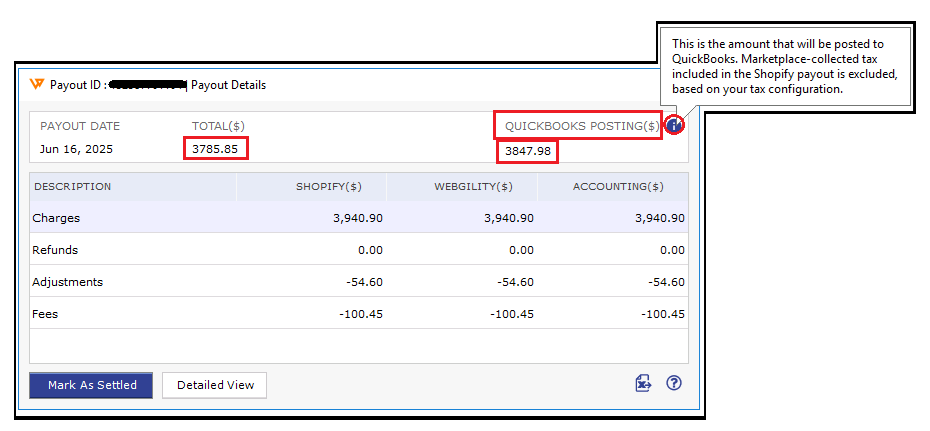Select the Fees row

(45, 314)
